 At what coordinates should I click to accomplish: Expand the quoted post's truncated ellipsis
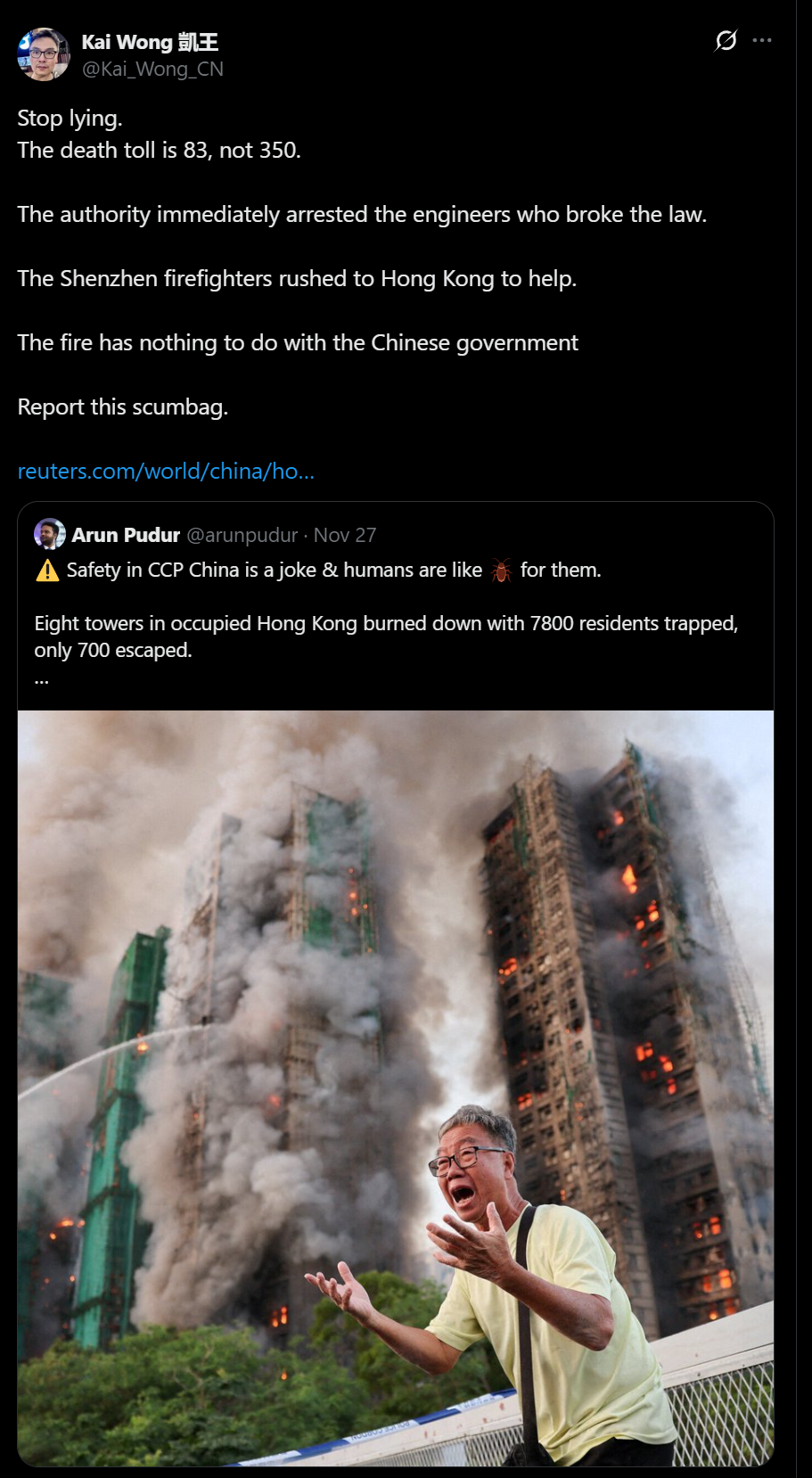42,679
